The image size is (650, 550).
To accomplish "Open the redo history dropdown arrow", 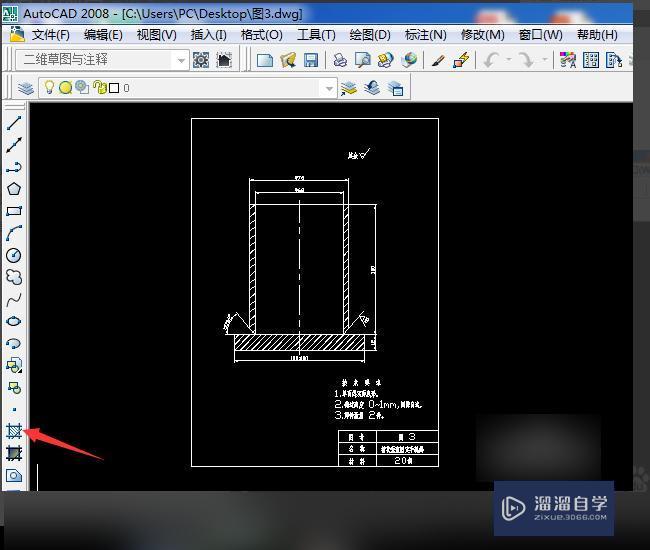I will [545, 61].
